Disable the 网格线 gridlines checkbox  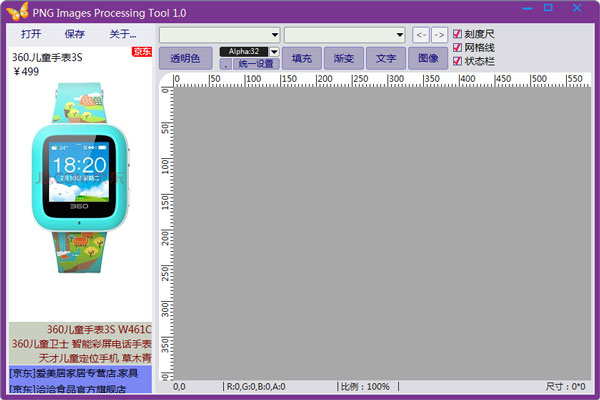(458, 47)
